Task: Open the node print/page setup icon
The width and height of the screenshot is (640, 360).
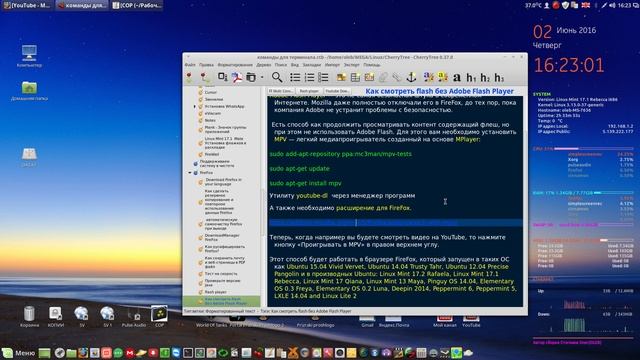Action: [251, 77]
